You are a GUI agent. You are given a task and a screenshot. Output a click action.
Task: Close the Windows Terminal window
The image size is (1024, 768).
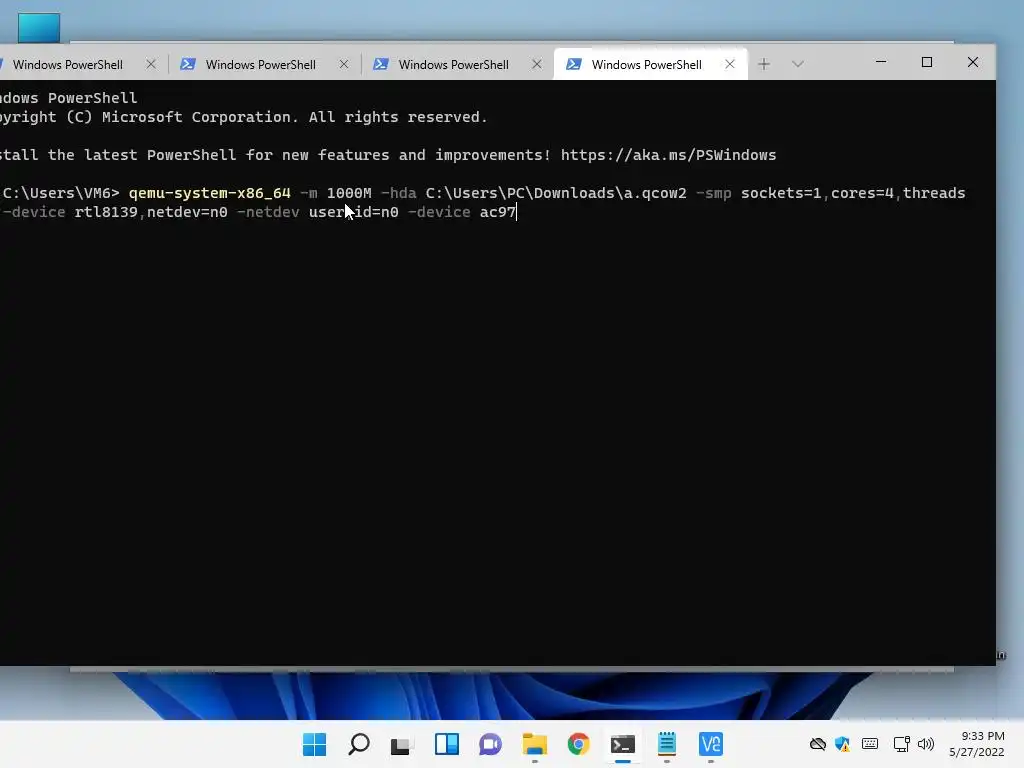pos(972,62)
